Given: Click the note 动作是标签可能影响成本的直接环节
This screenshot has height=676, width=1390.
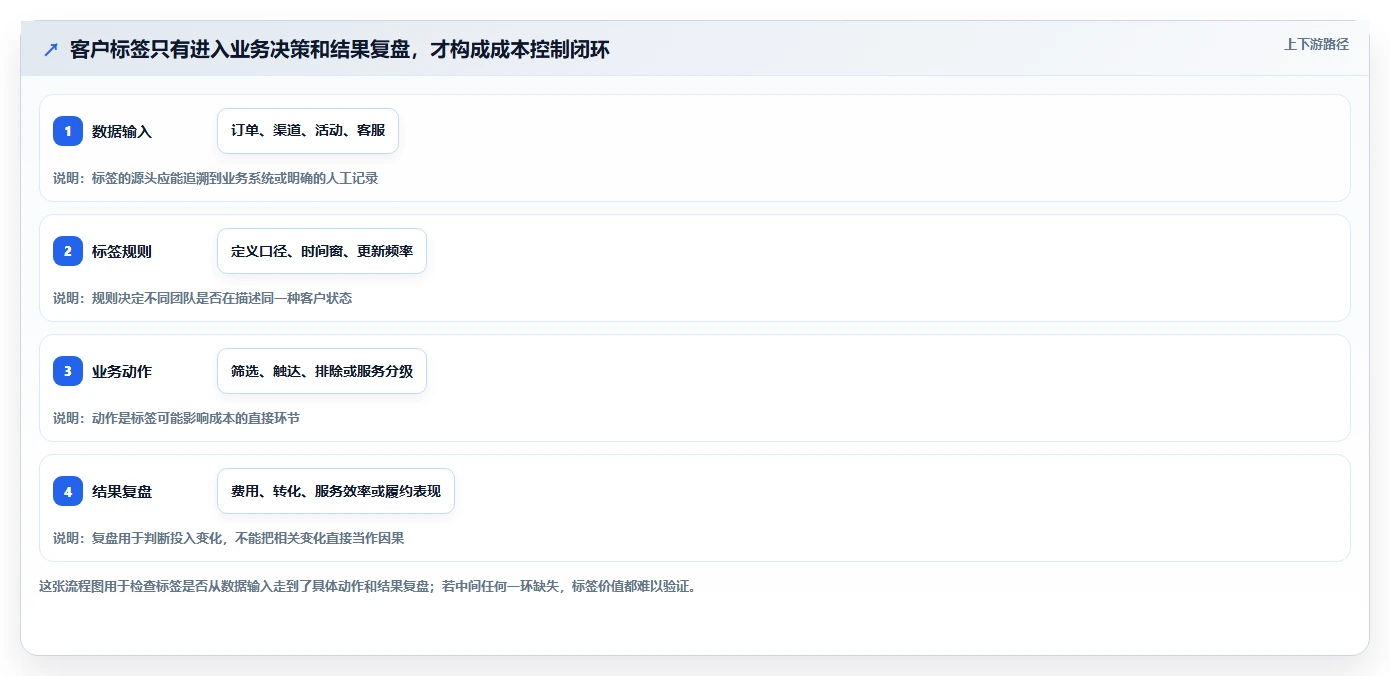Looking at the screenshot, I should [x=176, y=418].
